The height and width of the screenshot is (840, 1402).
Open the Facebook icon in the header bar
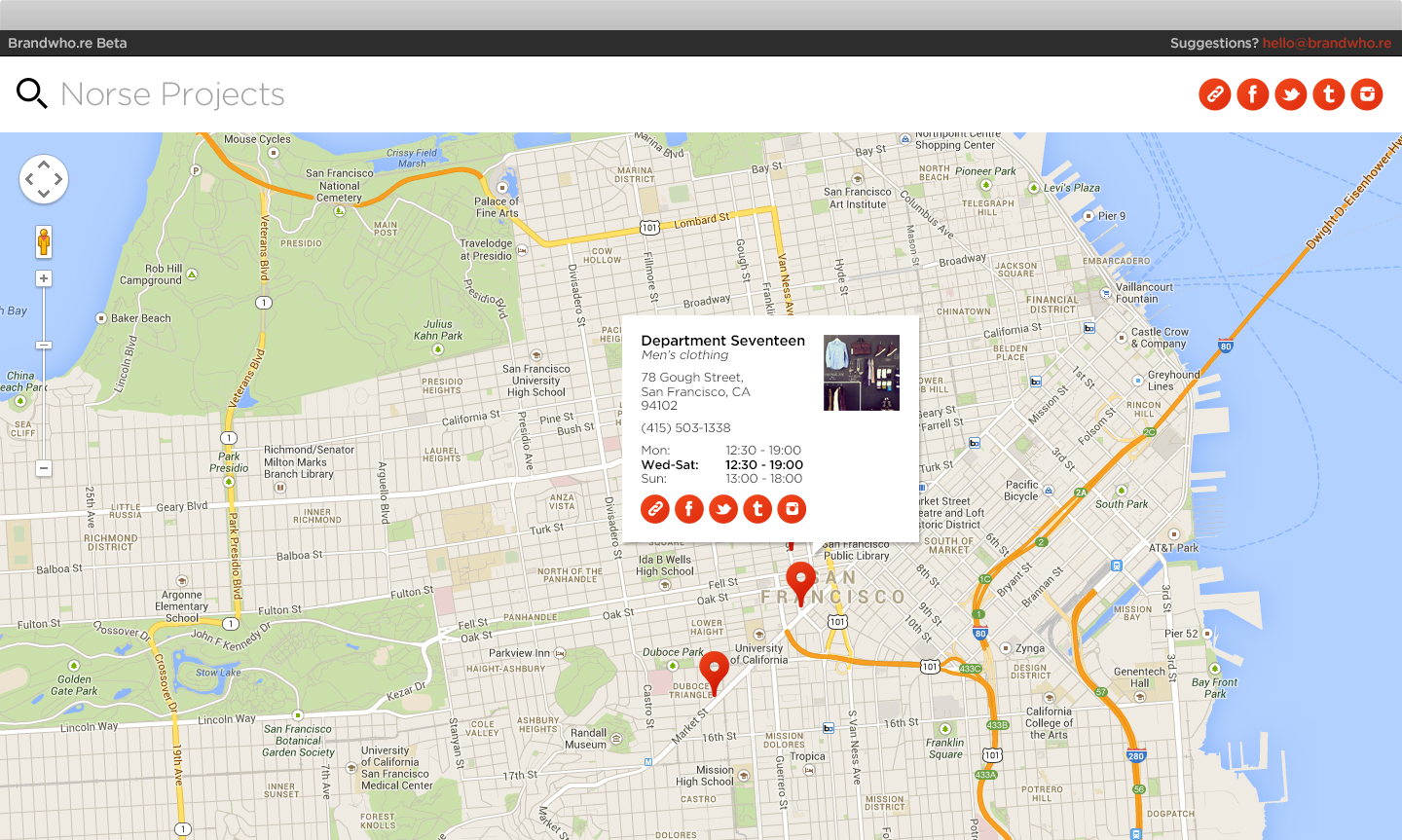[x=1253, y=94]
